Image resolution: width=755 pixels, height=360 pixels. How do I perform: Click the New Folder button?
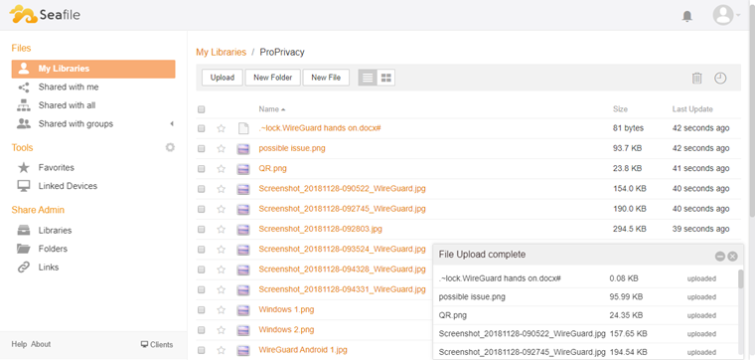tap(273, 77)
